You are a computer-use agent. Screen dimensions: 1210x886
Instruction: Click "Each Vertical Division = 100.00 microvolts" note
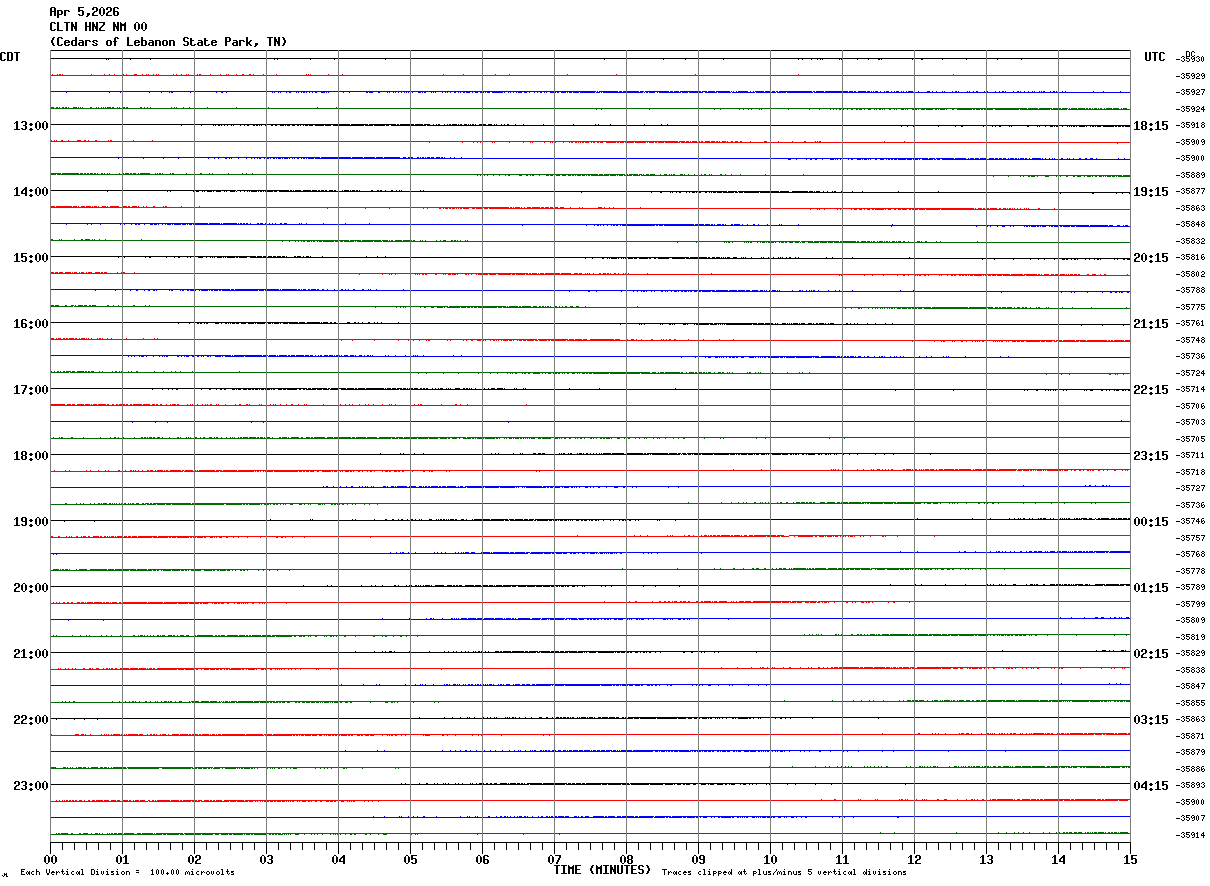point(127,872)
